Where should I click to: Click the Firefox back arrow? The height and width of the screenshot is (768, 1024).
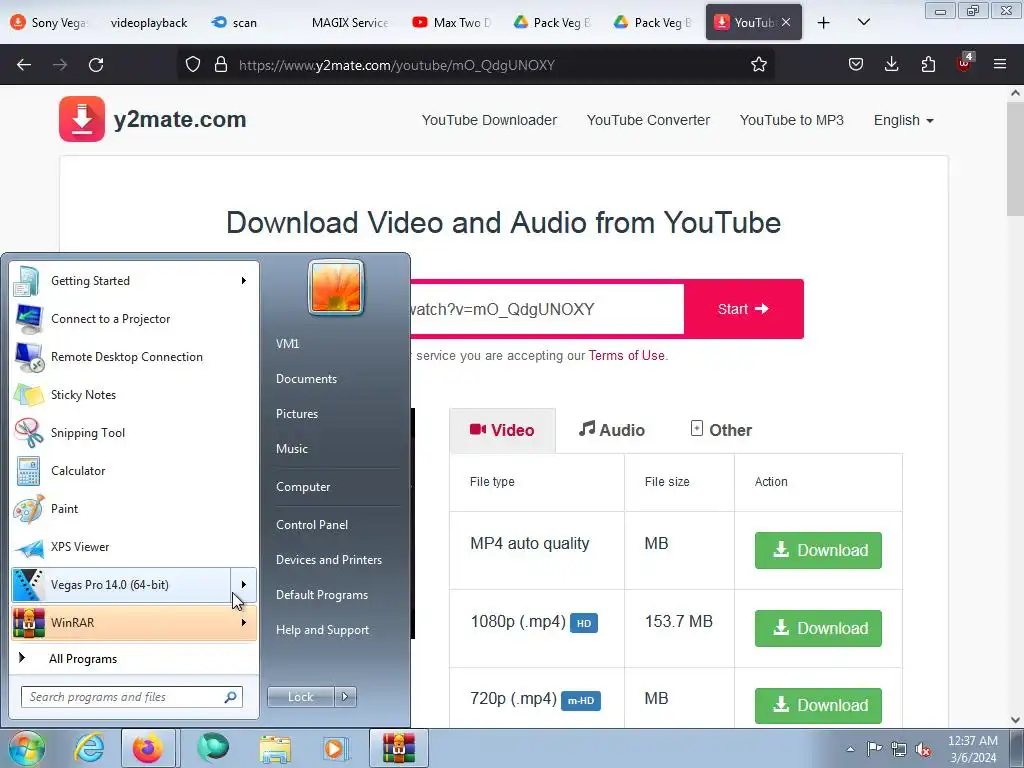click(24, 65)
